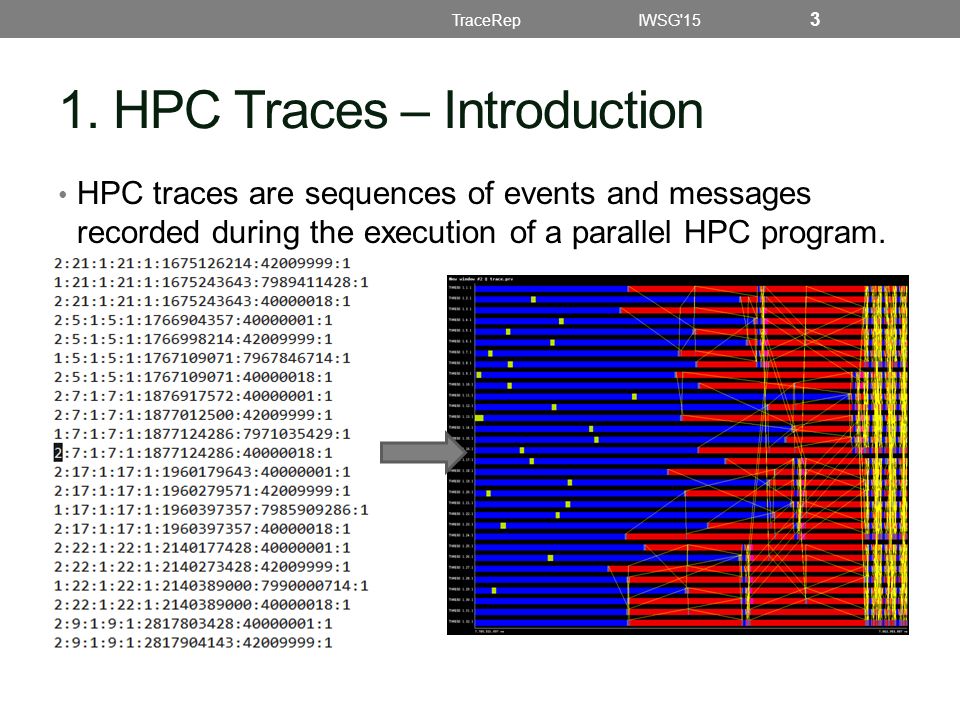The image size is (960, 720).
Task: Select line 2:5:1:5:1:1767109071:40000018:1
Action: (193, 377)
